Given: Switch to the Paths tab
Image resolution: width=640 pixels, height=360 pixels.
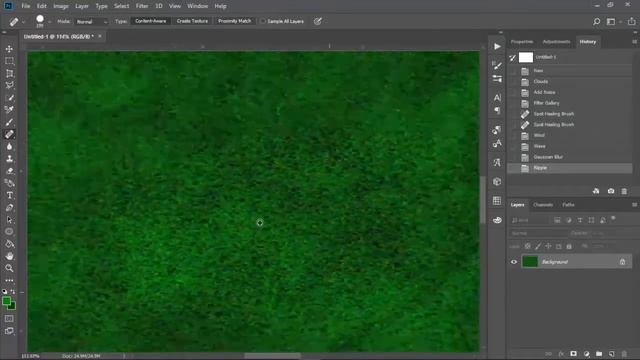Looking at the screenshot, I should (x=568, y=205).
